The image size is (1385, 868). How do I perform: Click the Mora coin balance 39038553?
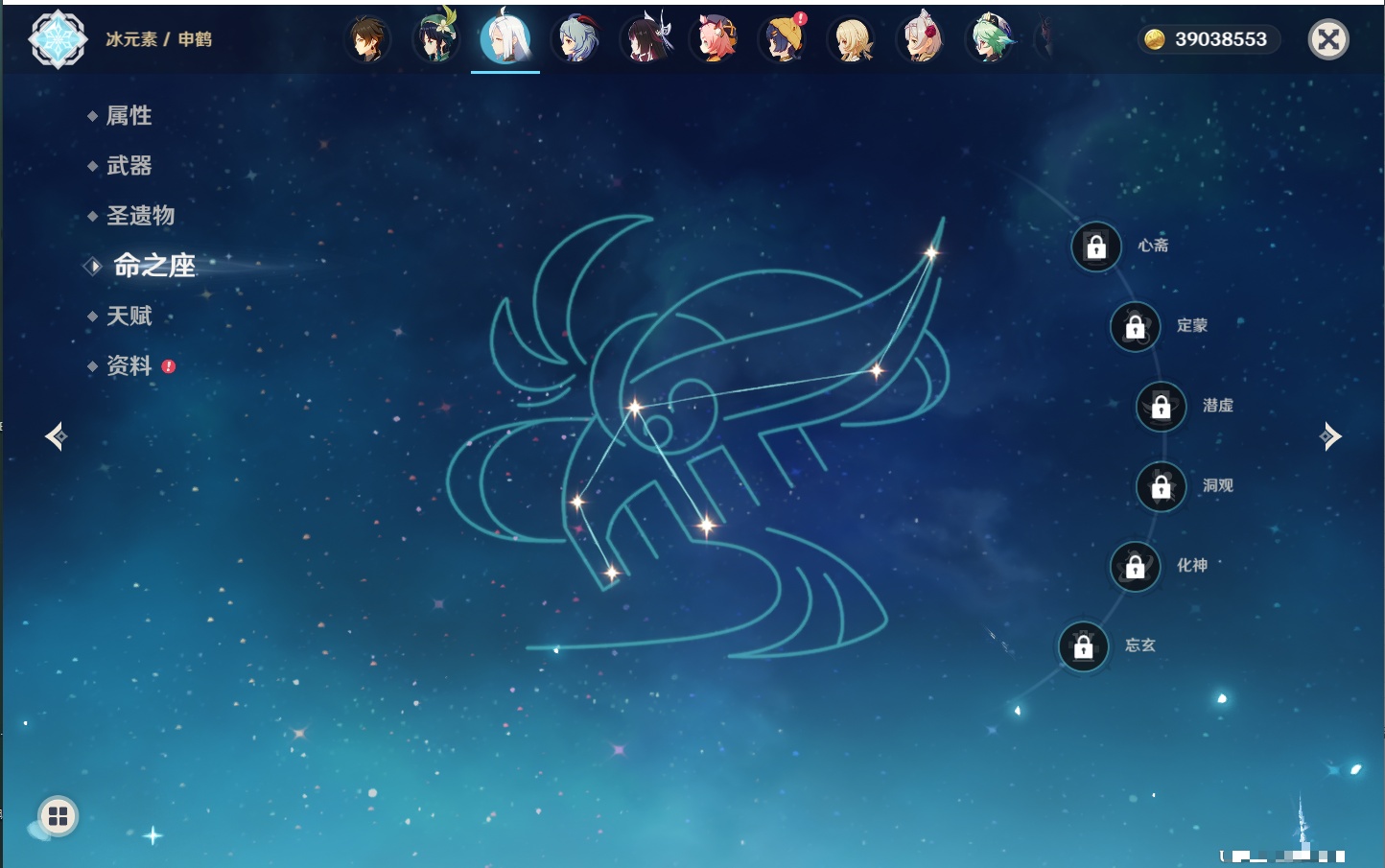pos(1209,39)
